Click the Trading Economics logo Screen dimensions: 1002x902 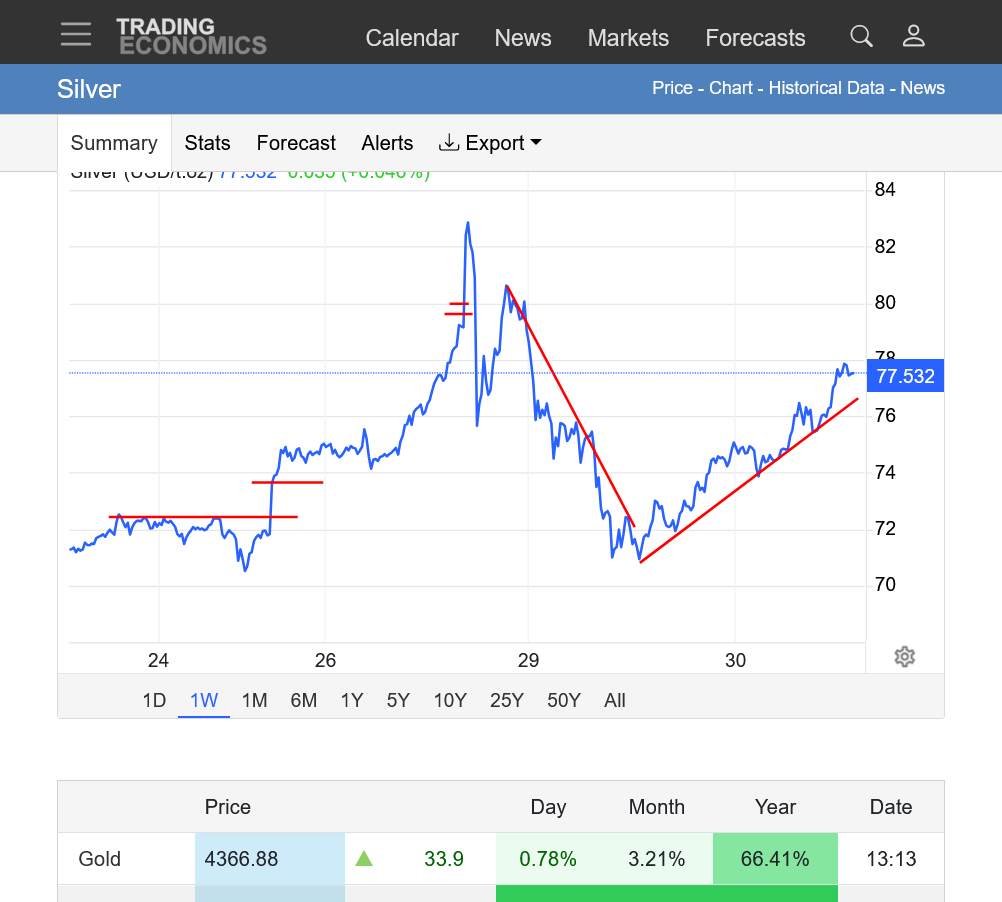tap(191, 36)
